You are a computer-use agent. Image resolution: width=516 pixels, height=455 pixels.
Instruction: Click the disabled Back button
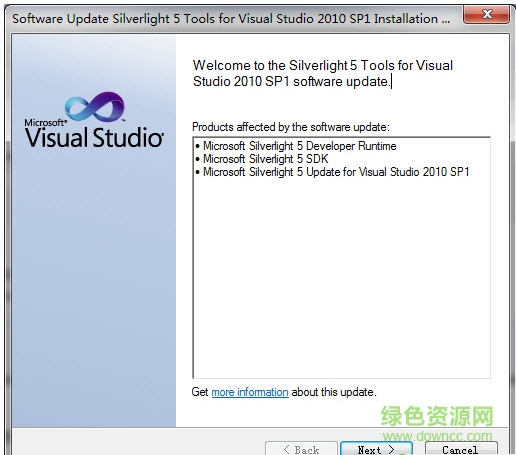click(x=301, y=448)
